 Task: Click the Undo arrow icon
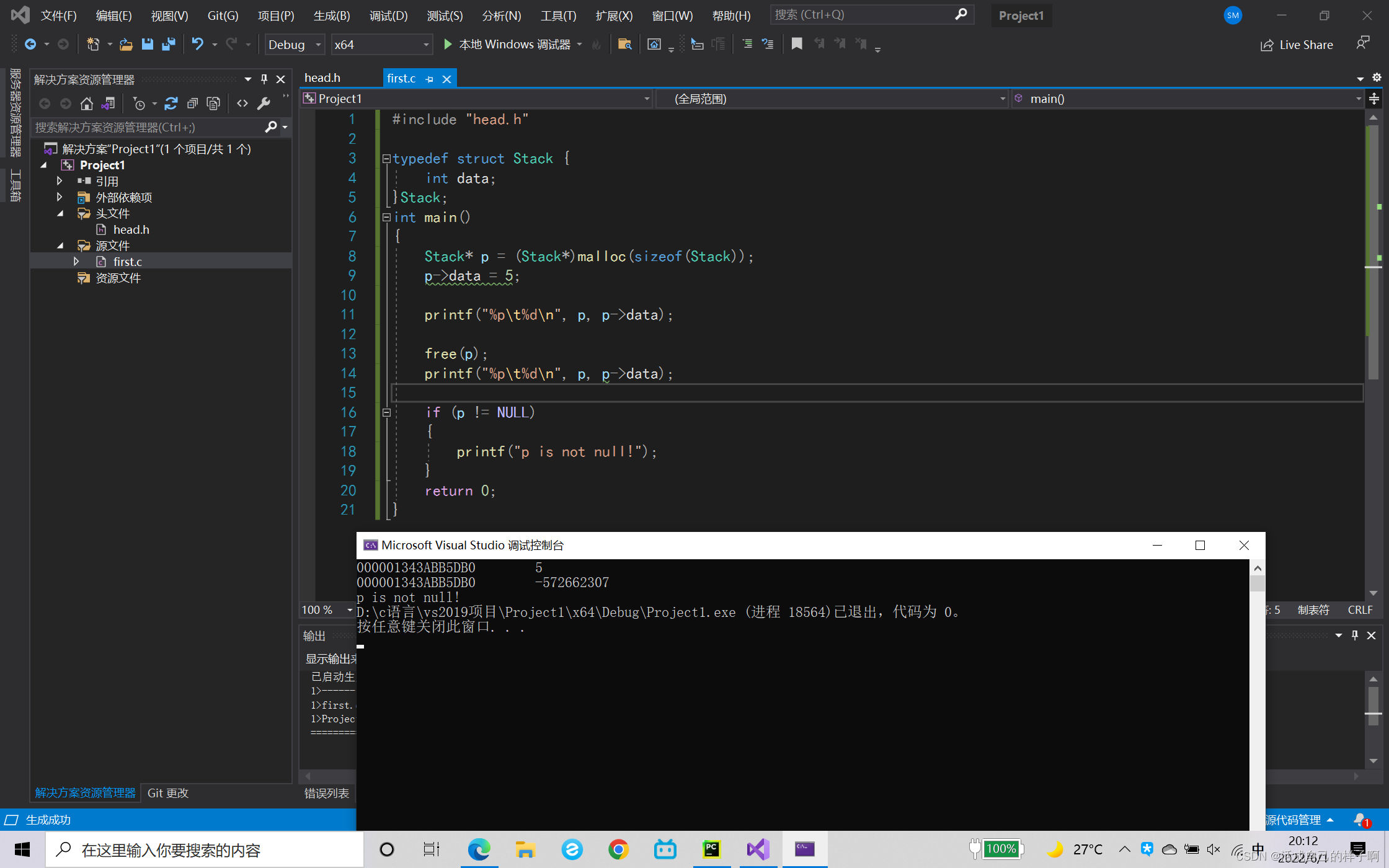197,44
